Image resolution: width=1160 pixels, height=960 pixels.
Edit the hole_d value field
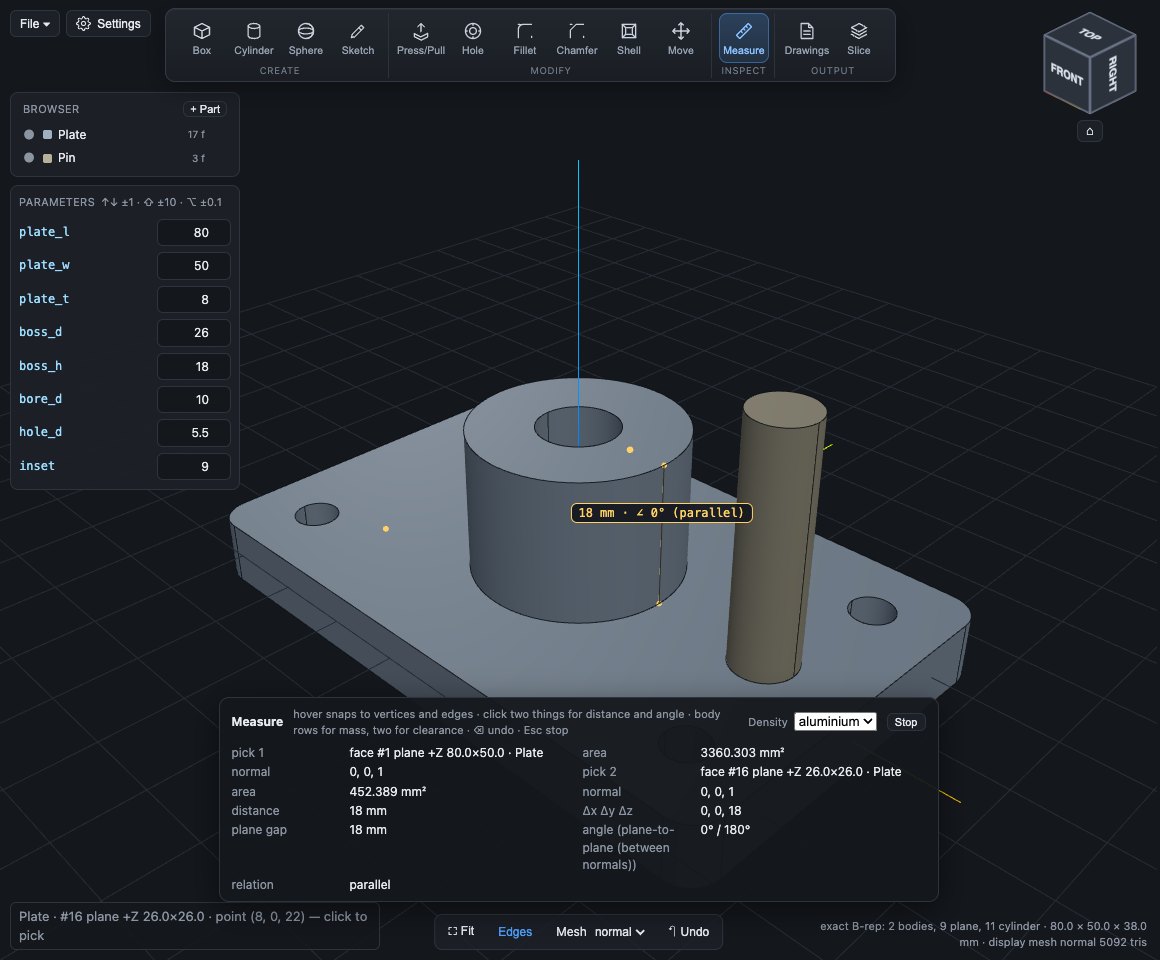coord(194,433)
